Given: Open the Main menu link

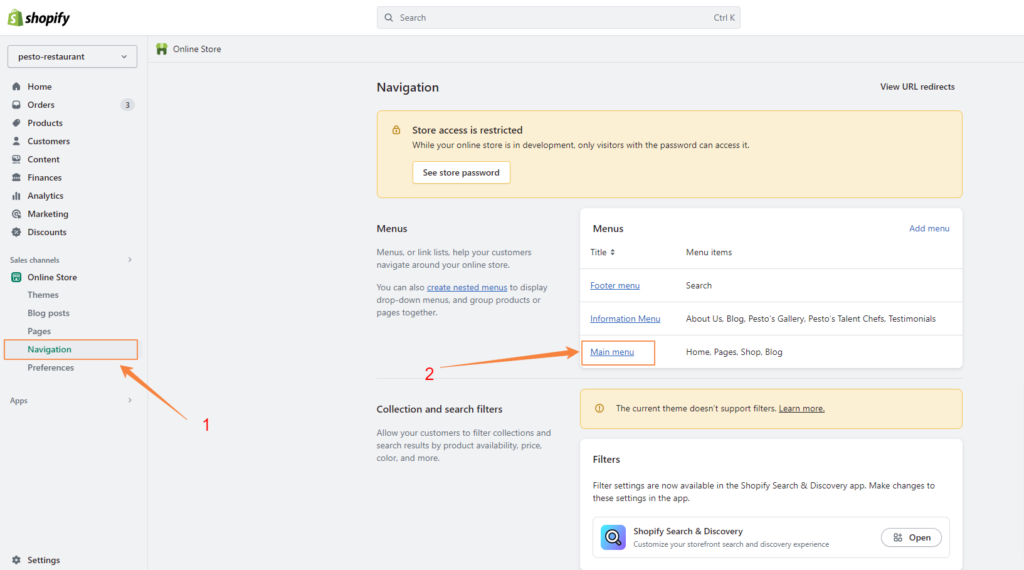Looking at the screenshot, I should [612, 352].
